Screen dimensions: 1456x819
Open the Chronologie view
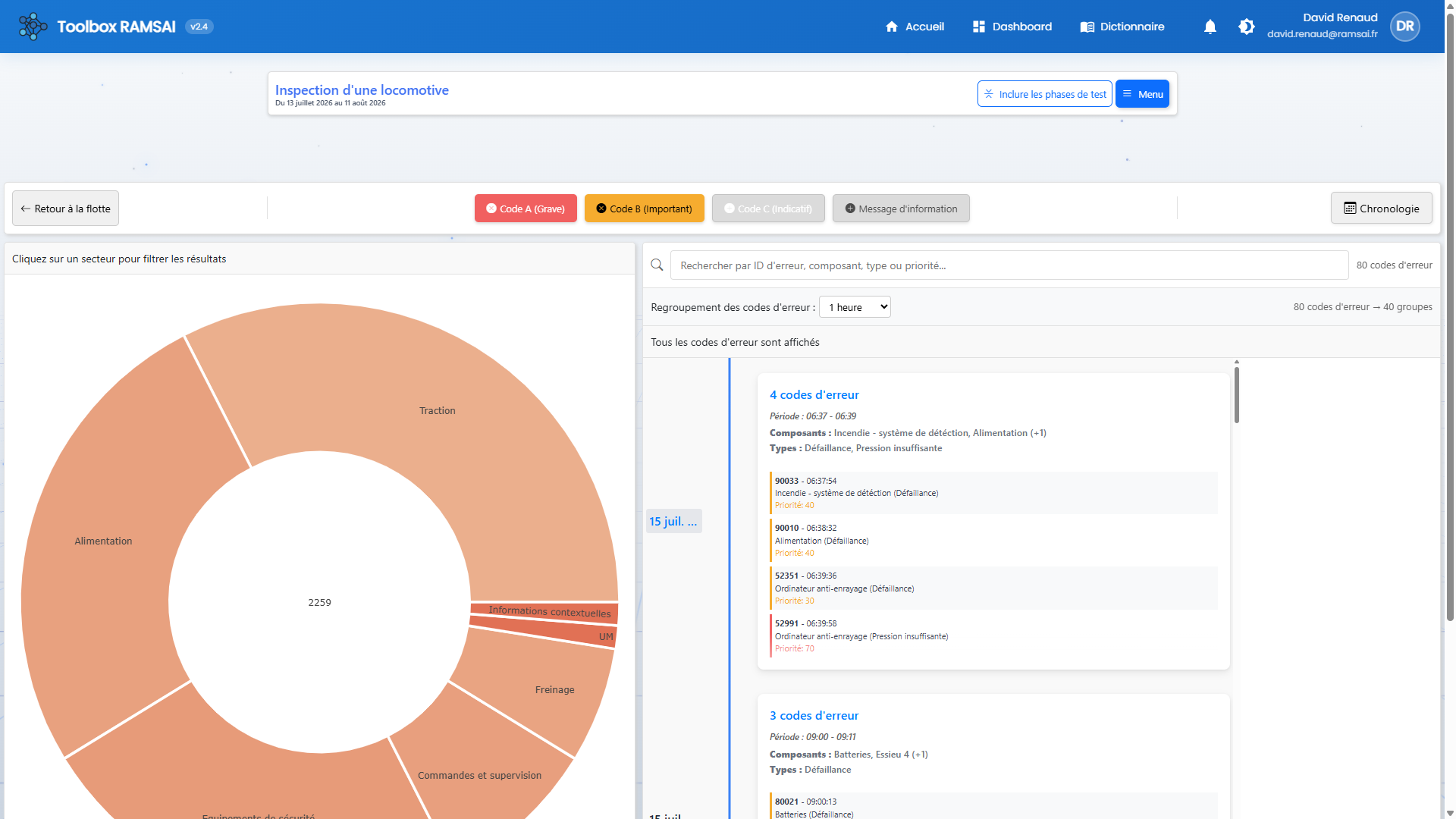[1381, 209]
